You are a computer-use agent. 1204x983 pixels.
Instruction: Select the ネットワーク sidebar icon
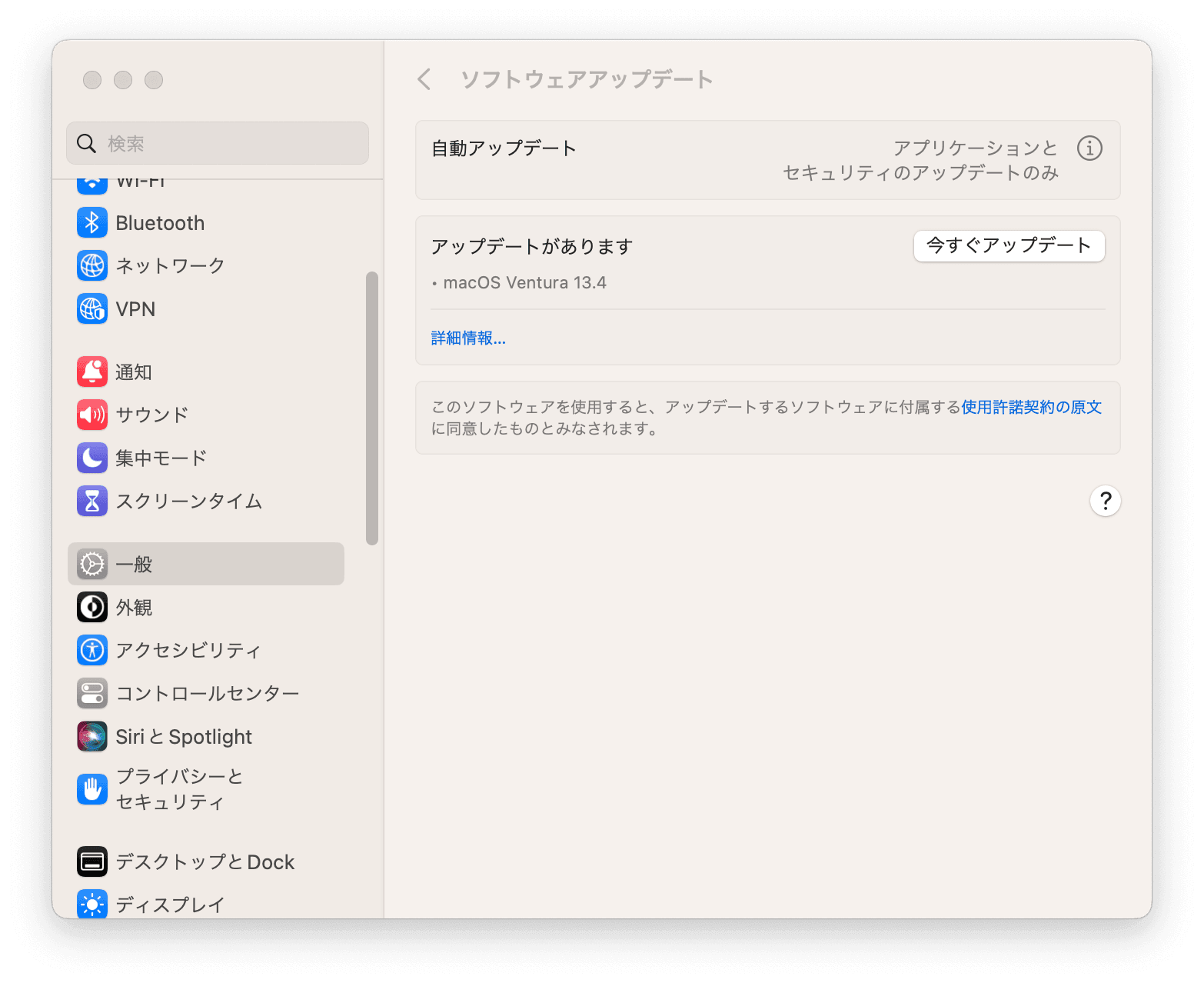tap(92, 265)
